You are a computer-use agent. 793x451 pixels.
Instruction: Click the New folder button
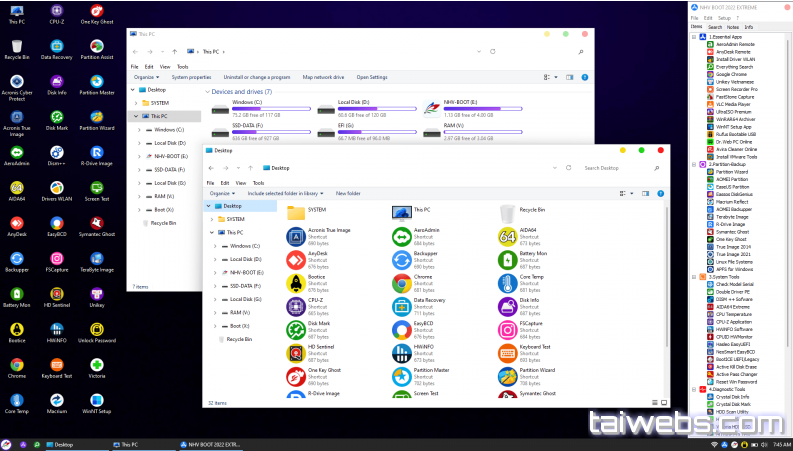348,194
